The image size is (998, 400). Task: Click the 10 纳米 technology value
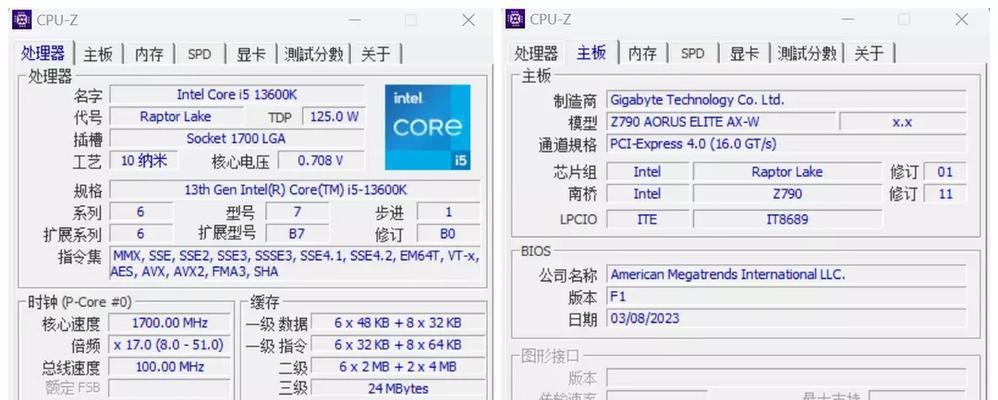coord(143,161)
